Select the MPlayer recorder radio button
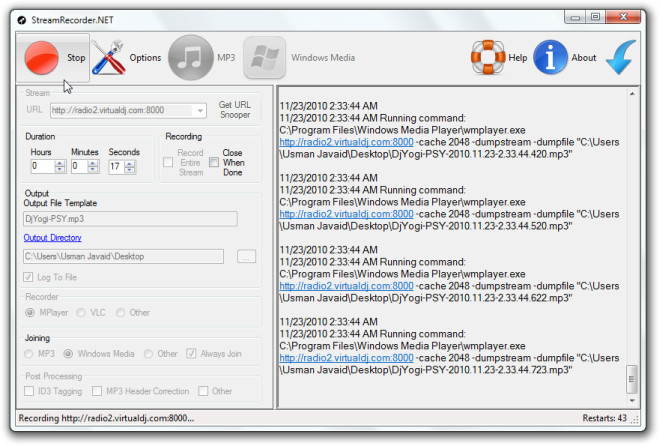 pos(30,313)
